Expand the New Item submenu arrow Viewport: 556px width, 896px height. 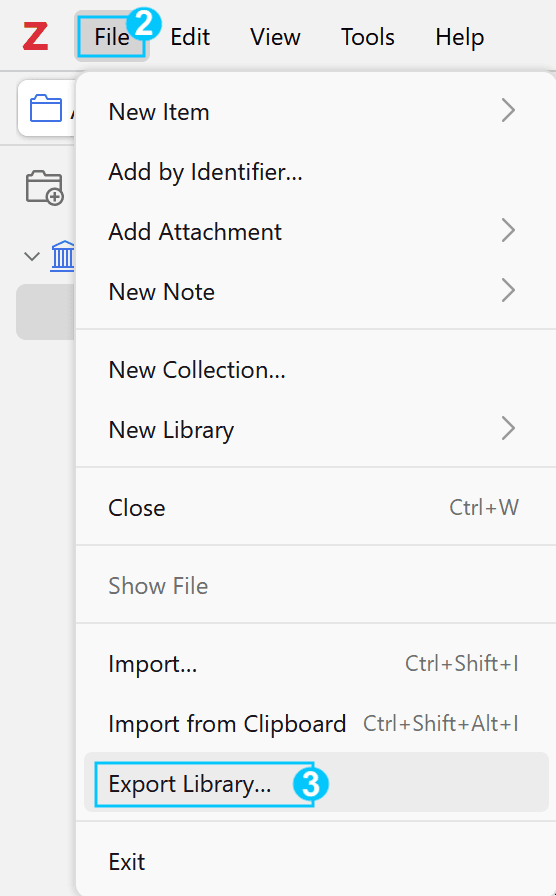(x=508, y=110)
